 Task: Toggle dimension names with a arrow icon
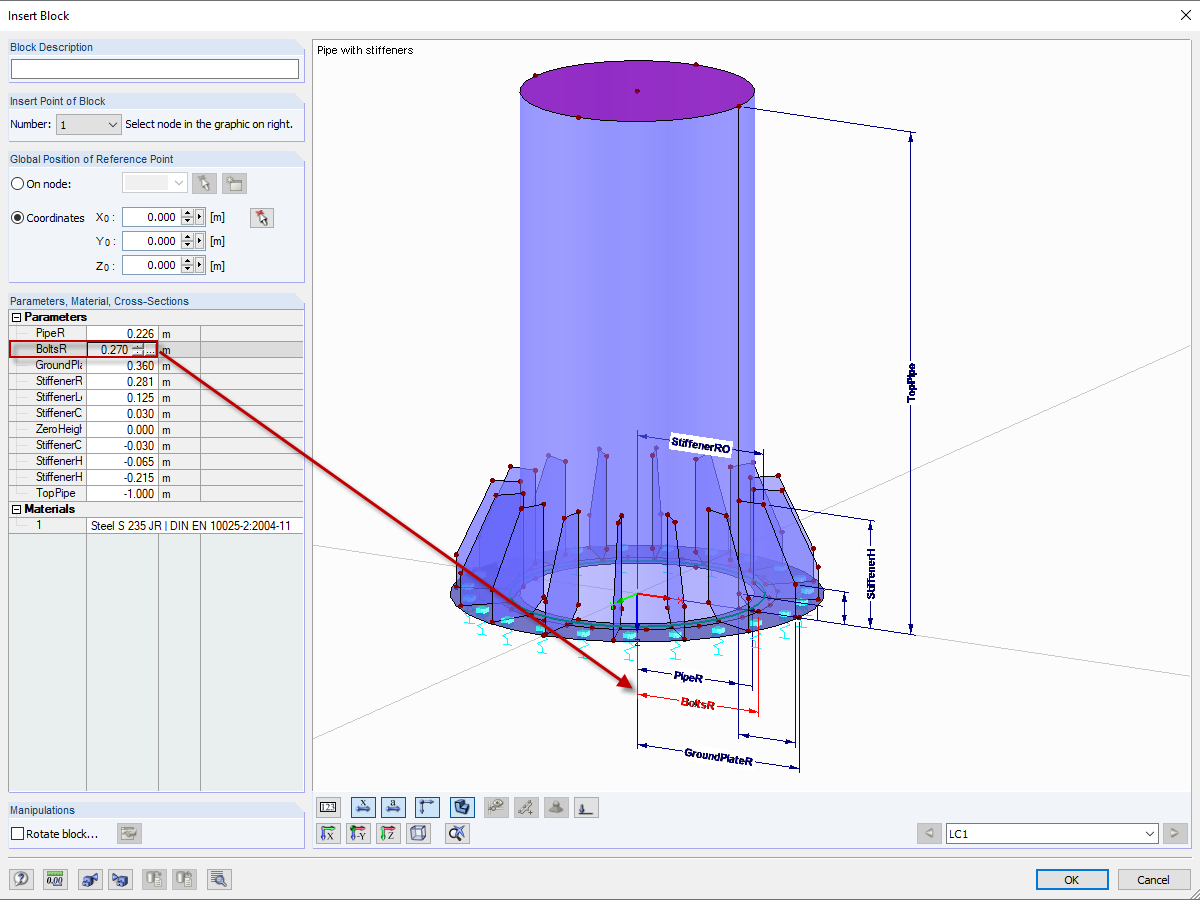coord(395,807)
